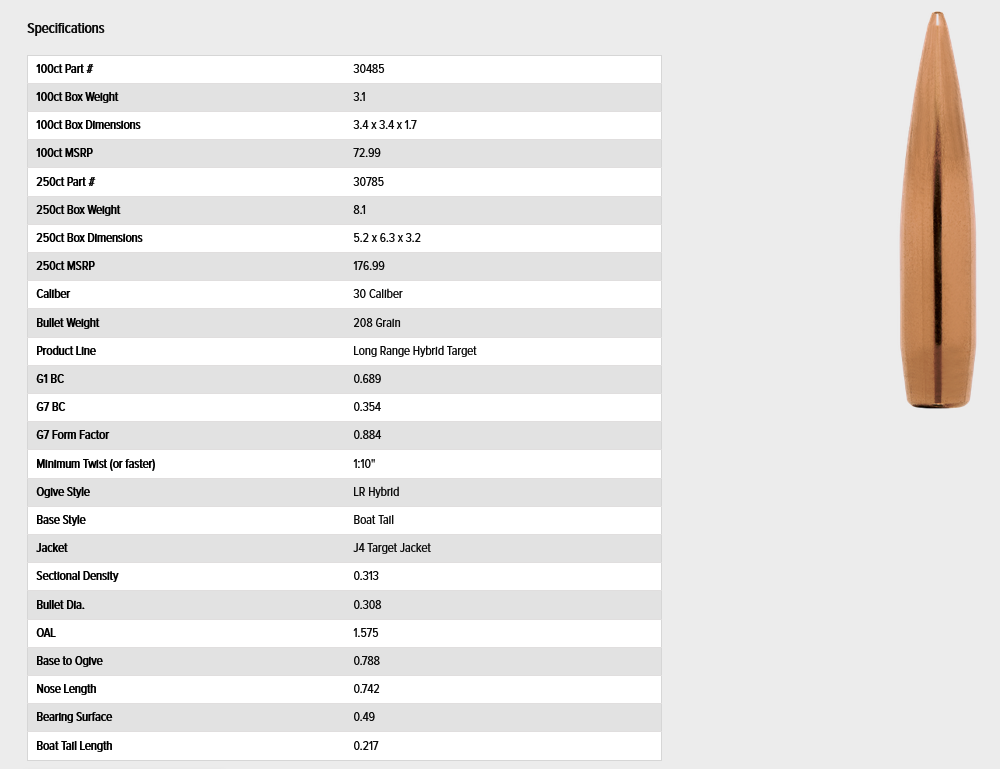Click the 100ct MSRP value 72.99
Screen dimensions: 1000x769
pos(367,153)
